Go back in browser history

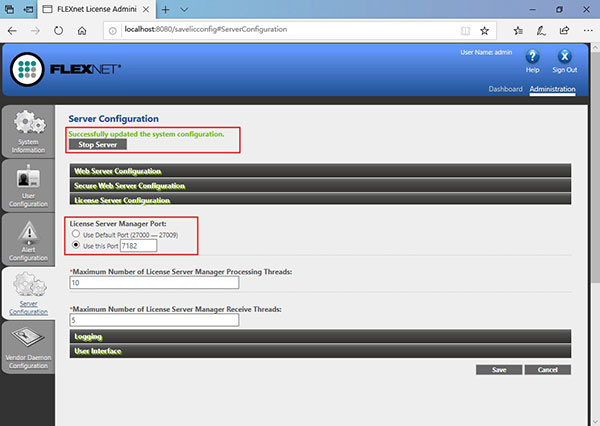point(12,31)
